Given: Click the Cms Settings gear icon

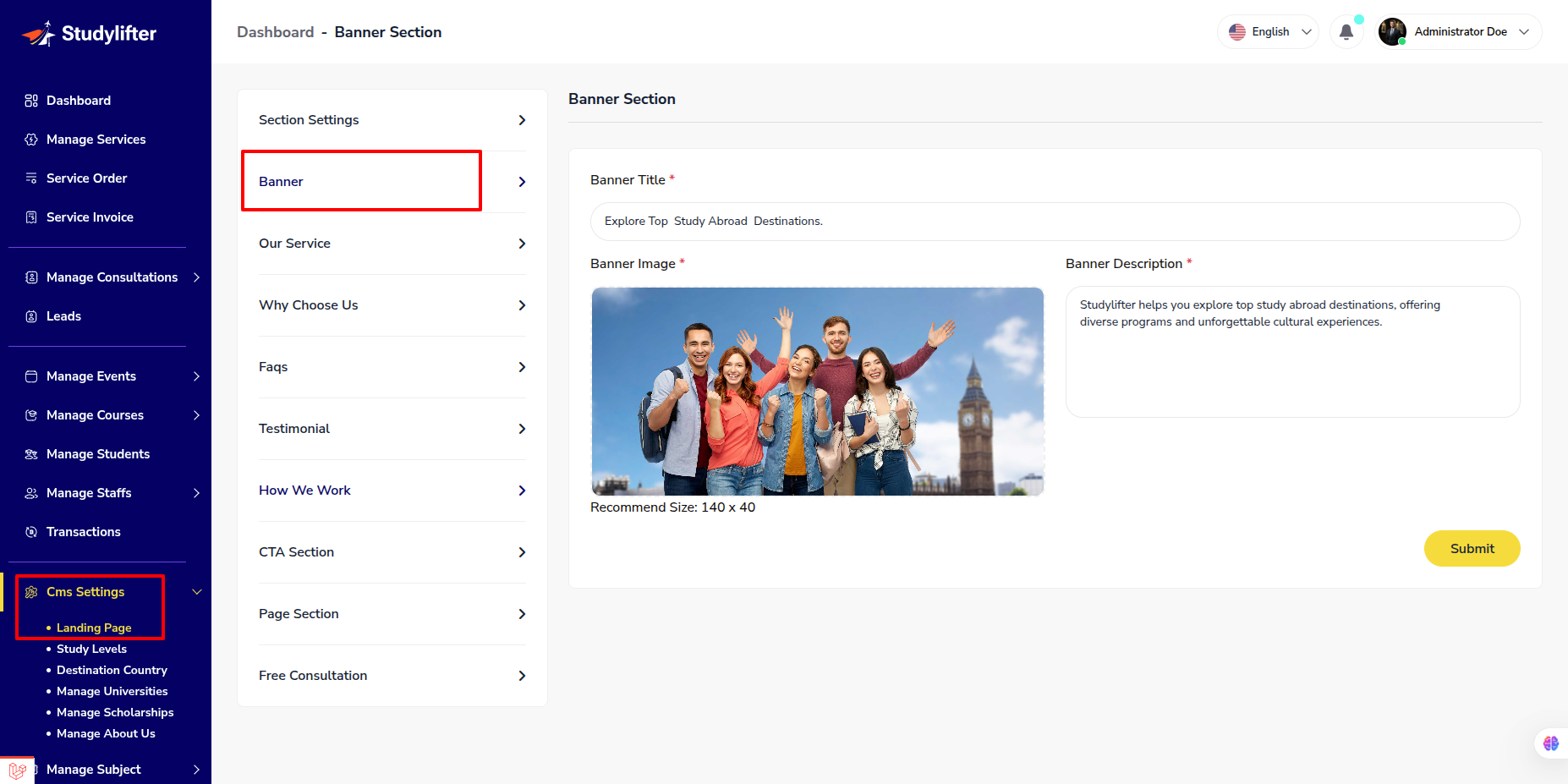Looking at the screenshot, I should 31,592.
